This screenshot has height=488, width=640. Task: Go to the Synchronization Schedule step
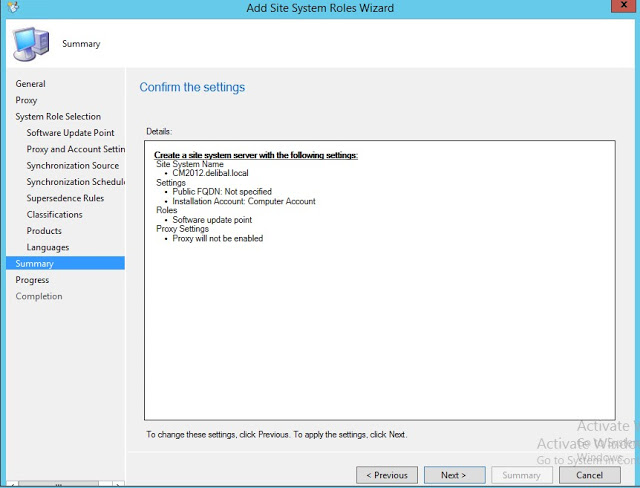(75, 182)
